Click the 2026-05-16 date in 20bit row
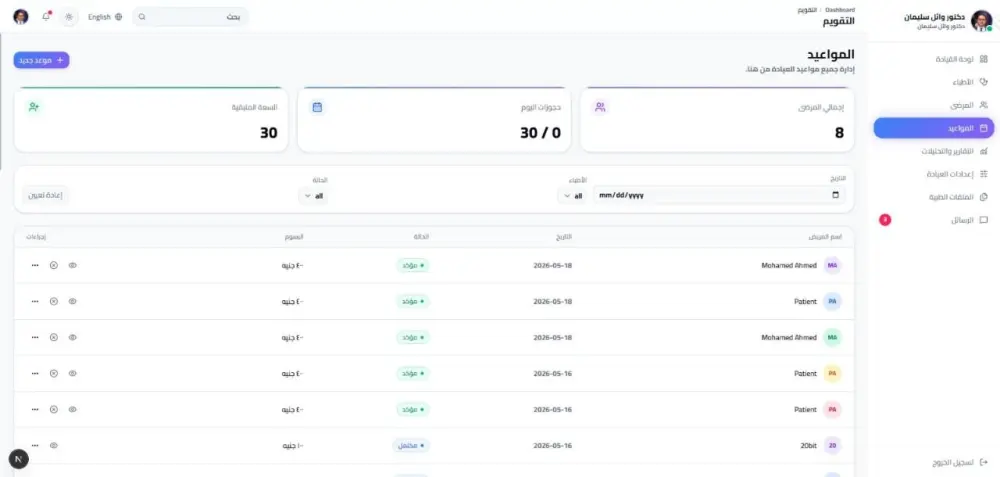 point(553,446)
